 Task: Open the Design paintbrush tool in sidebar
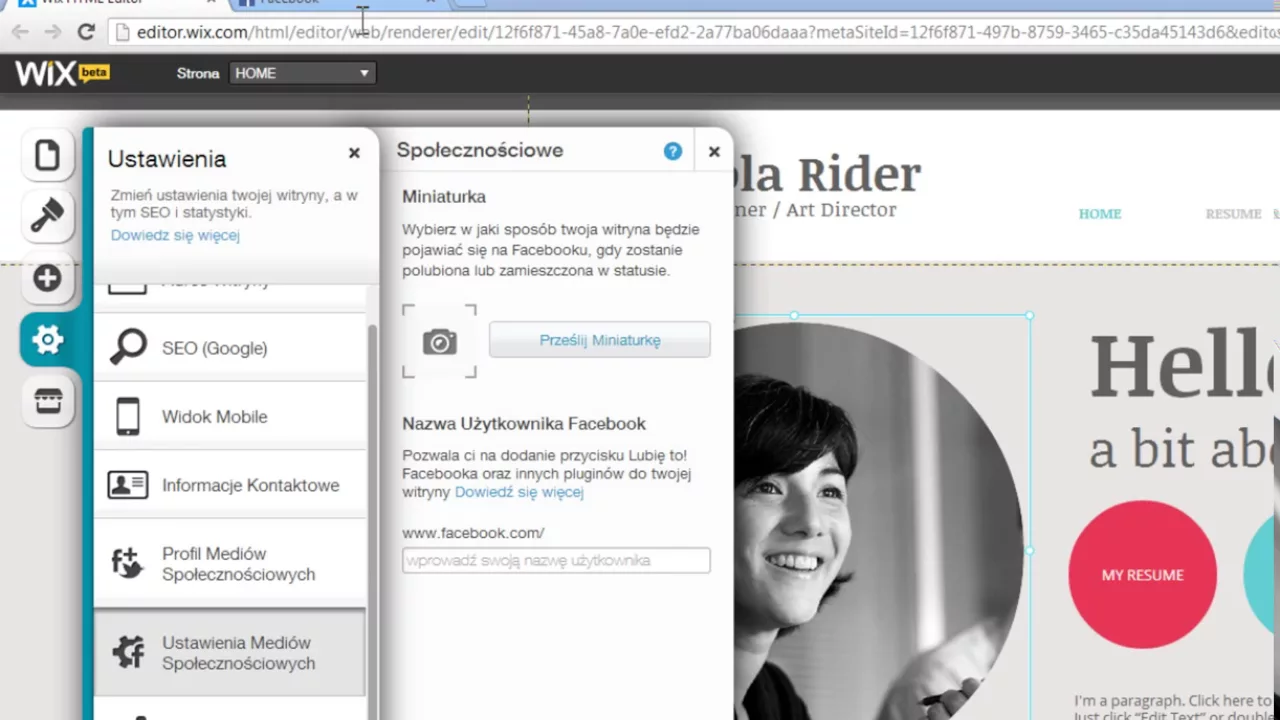click(47, 216)
